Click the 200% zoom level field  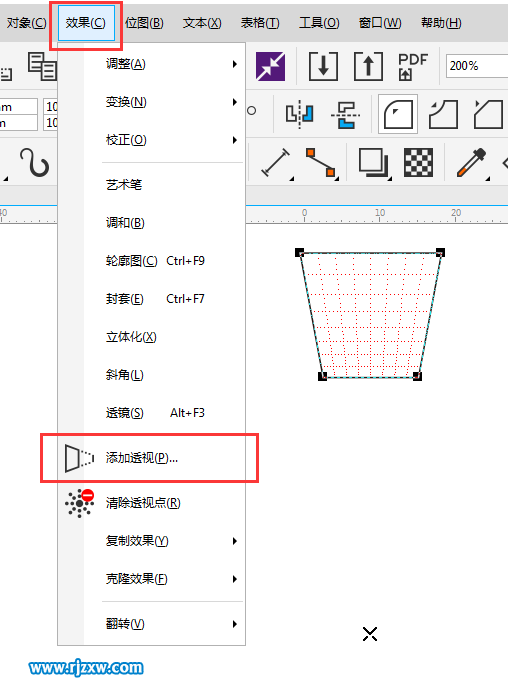477,66
